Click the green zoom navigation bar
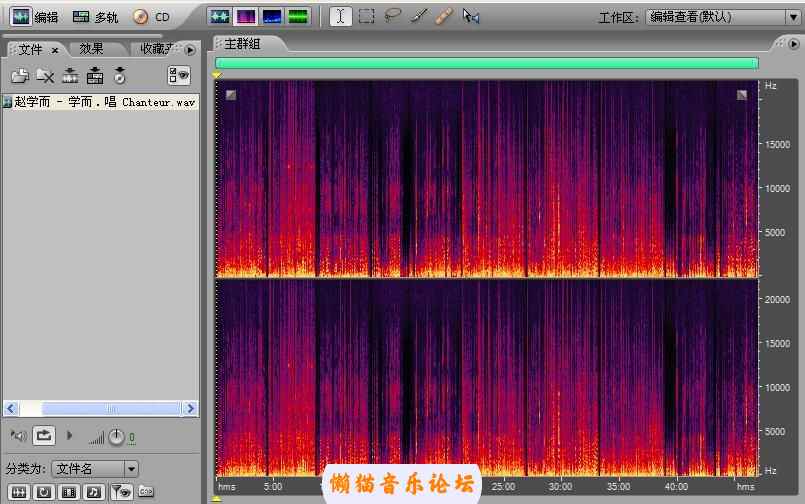Screen dimensions: 805x504 [x=486, y=63]
